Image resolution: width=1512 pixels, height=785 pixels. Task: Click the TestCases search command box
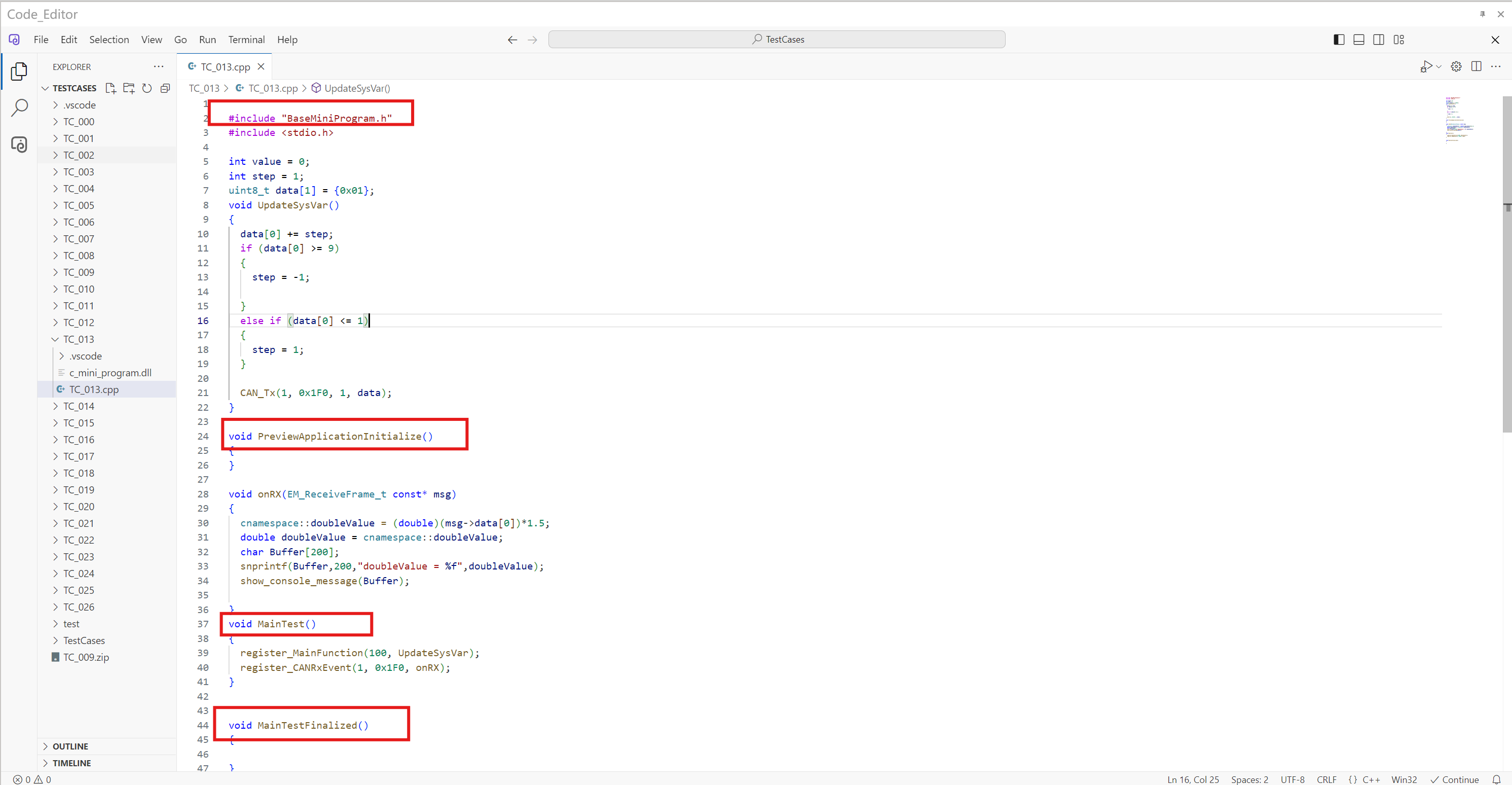pos(776,40)
